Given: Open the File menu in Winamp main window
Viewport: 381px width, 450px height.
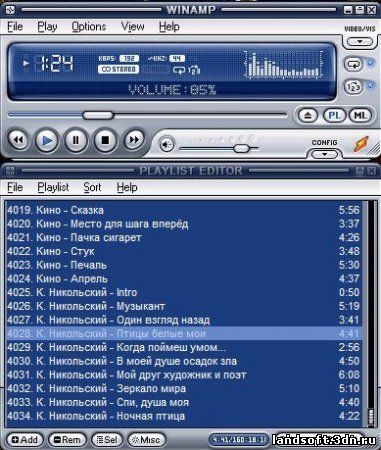Looking at the screenshot, I should click(15, 27).
